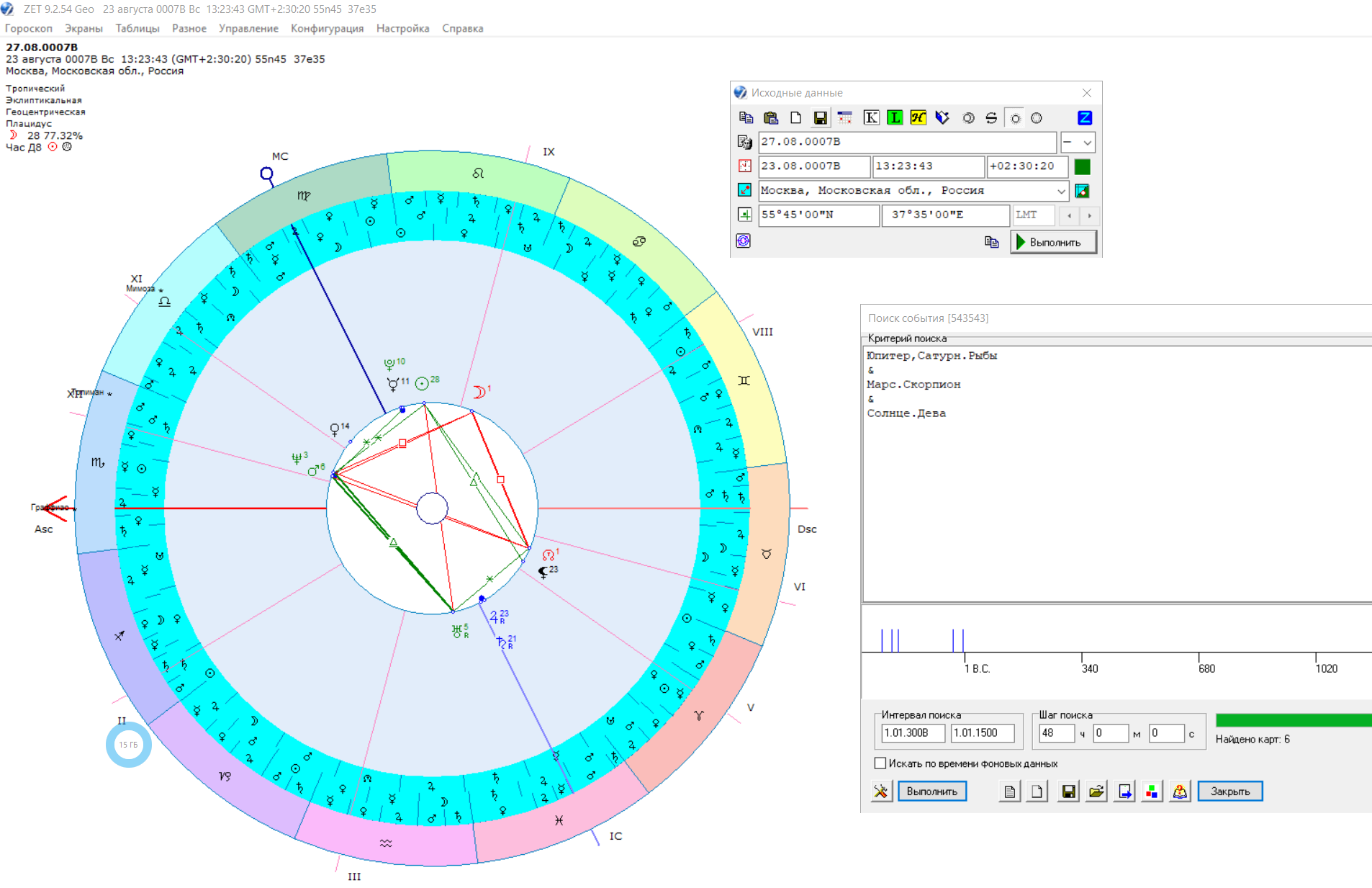Open the Таблицы menu

pyautogui.click(x=137, y=29)
